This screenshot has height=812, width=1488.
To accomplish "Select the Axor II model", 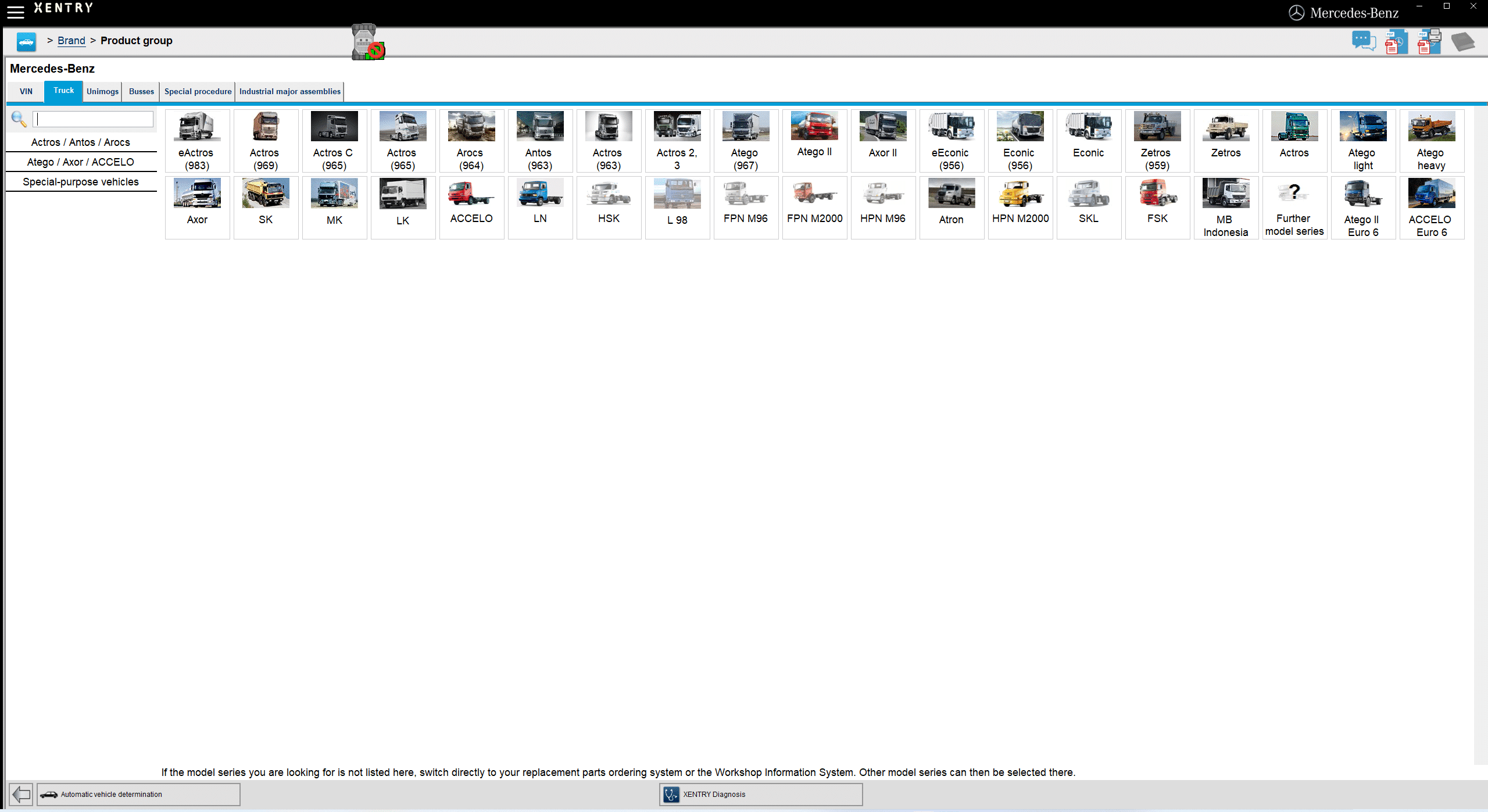I will pyautogui.click(x=883, y=141).
